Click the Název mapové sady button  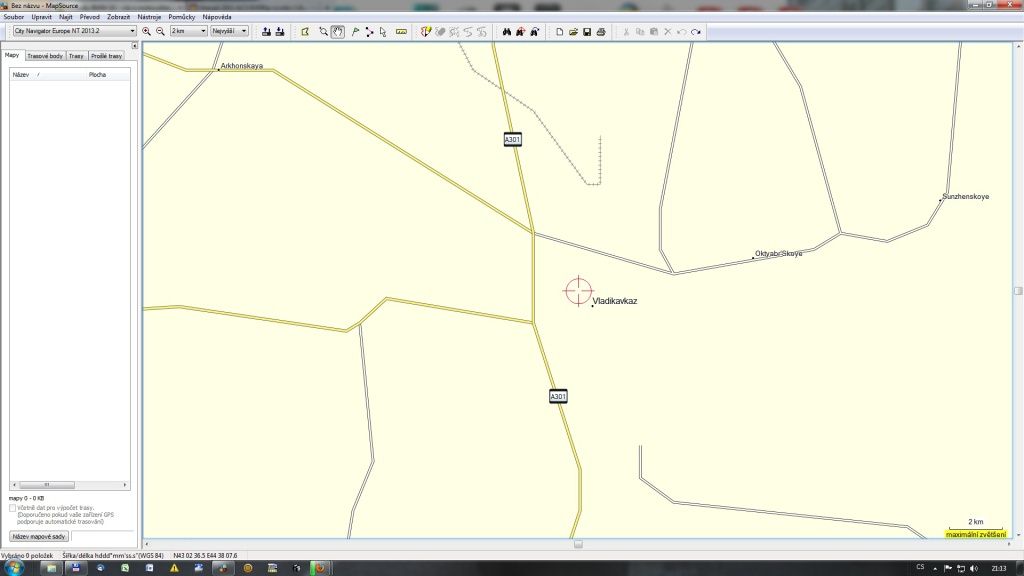(x=39, y=537)
